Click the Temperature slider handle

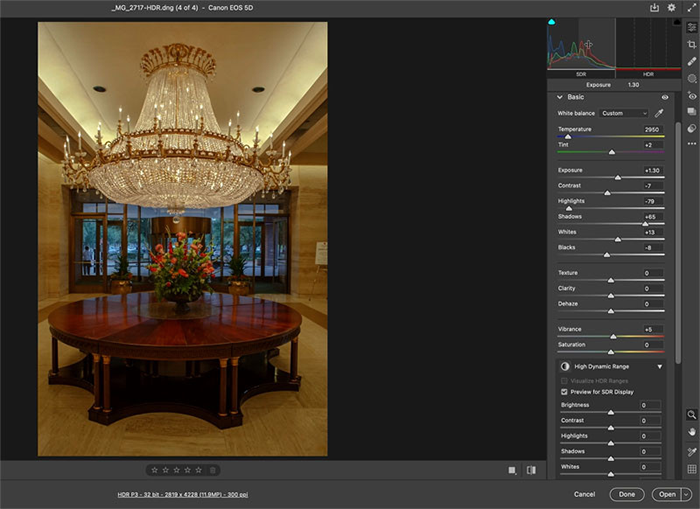click(568, 137)
